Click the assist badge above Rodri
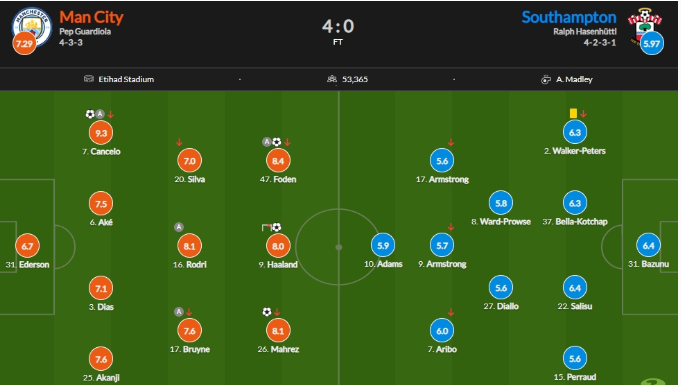 pos(179,227)
